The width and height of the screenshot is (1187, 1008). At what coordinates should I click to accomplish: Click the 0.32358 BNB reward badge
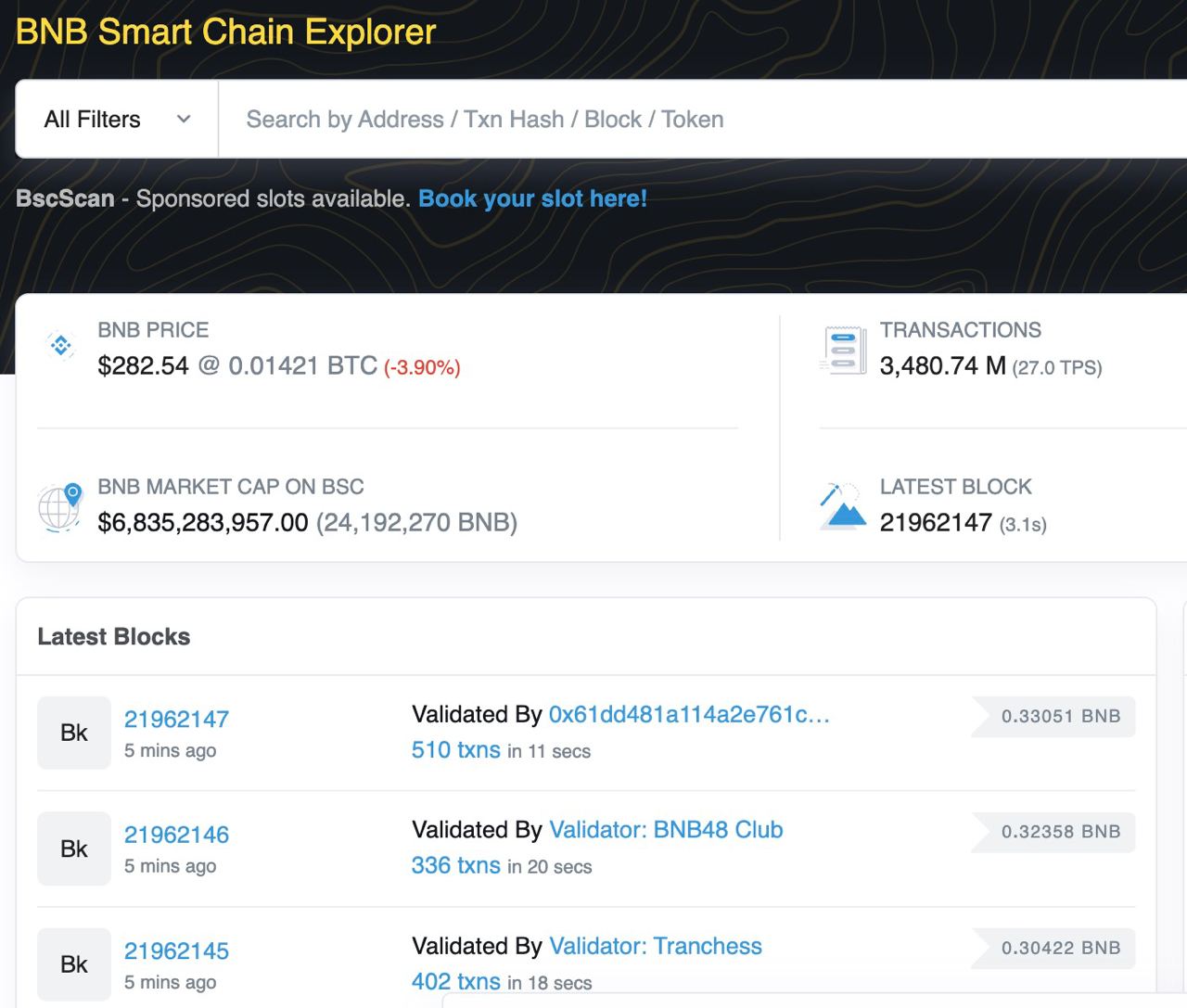coord(1054,832)
